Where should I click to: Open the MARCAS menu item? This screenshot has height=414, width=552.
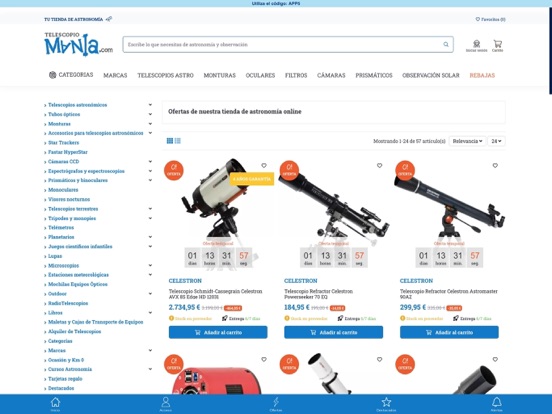click(115, 75)
